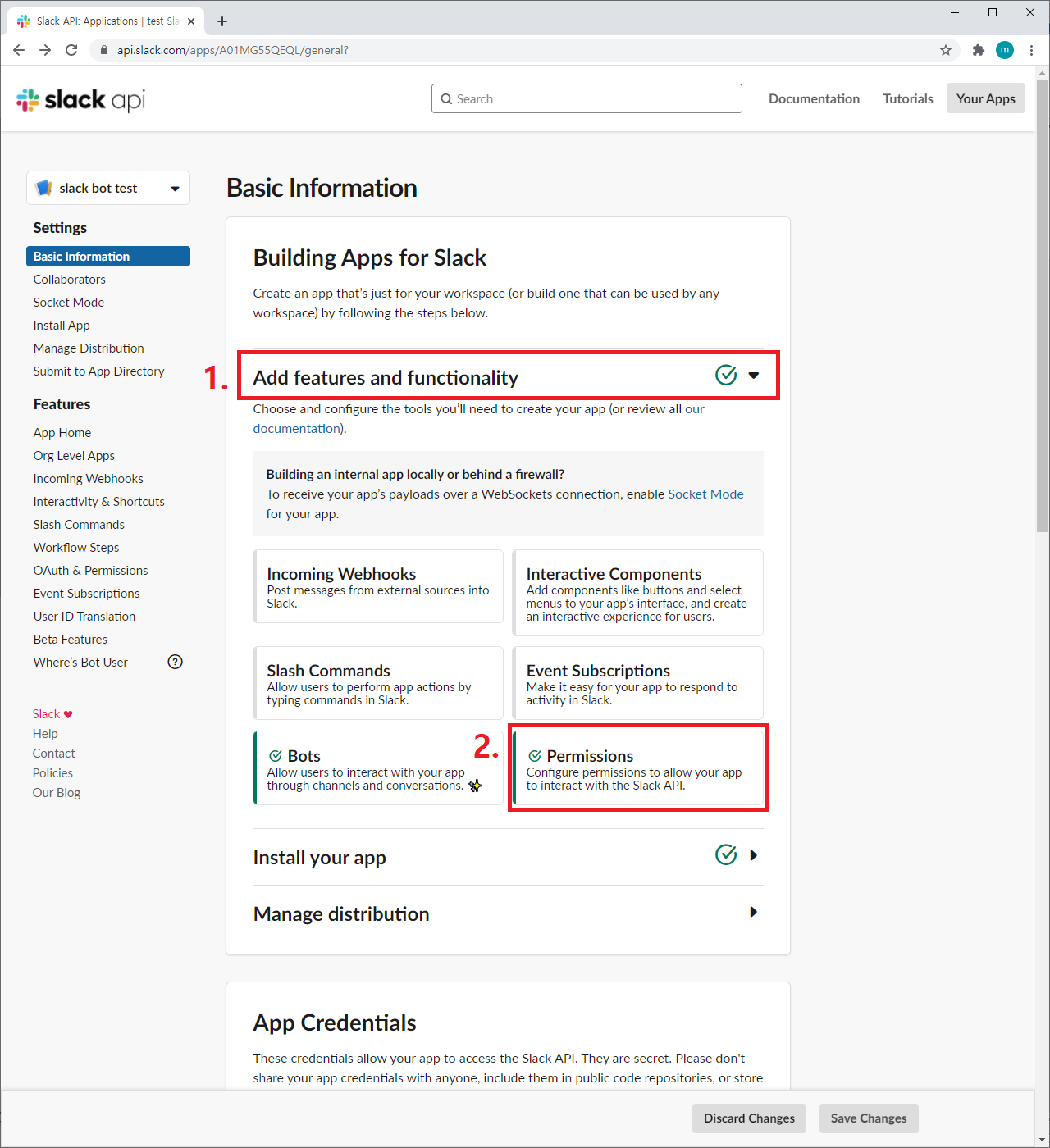Image resolution: width=1050 pixels, height=1148 pixels.
Task: Open a new browser tab
Action: [x=222, y=21]
